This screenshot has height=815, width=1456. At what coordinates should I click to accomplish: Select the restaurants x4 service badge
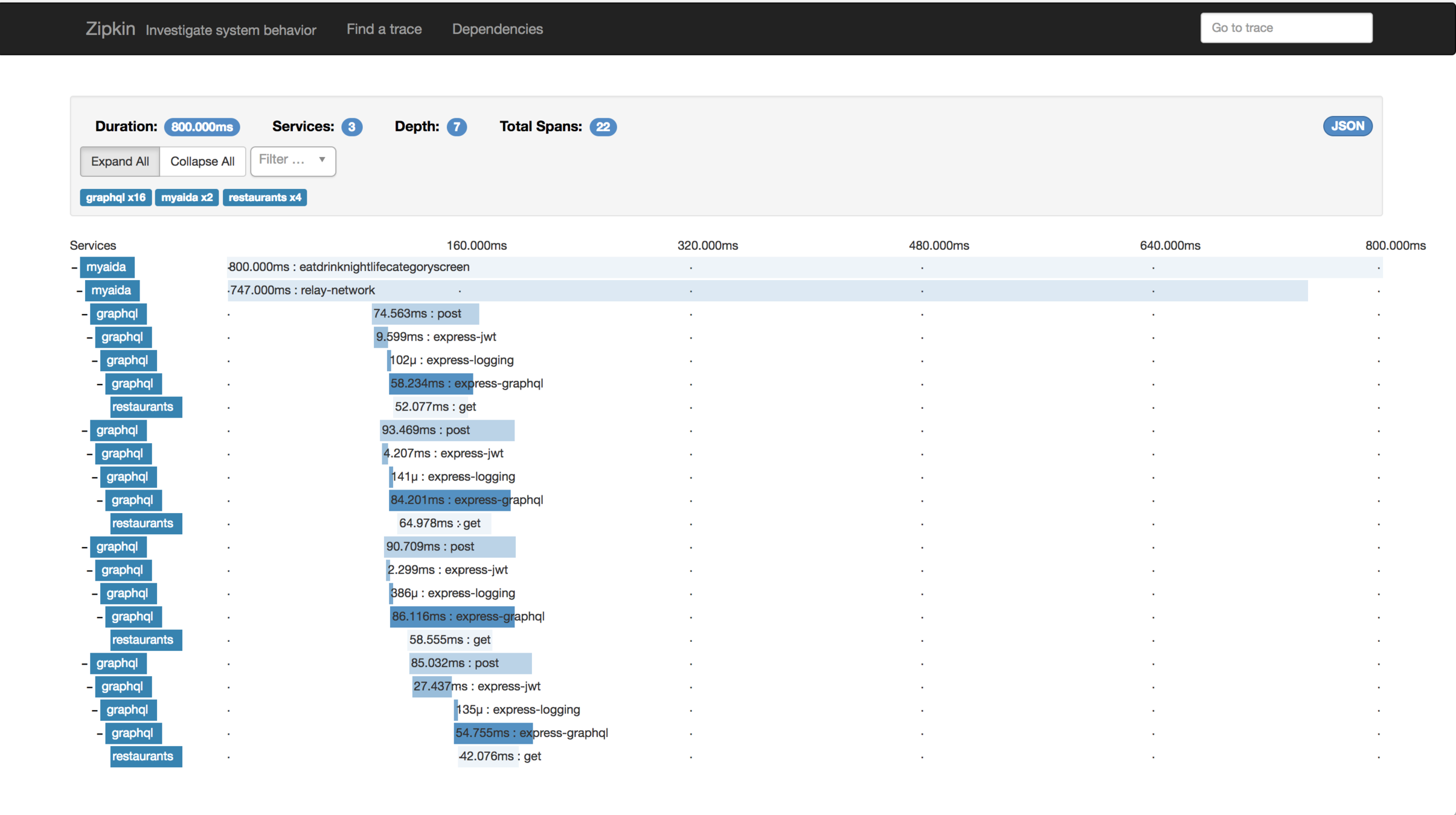point(265,197)
